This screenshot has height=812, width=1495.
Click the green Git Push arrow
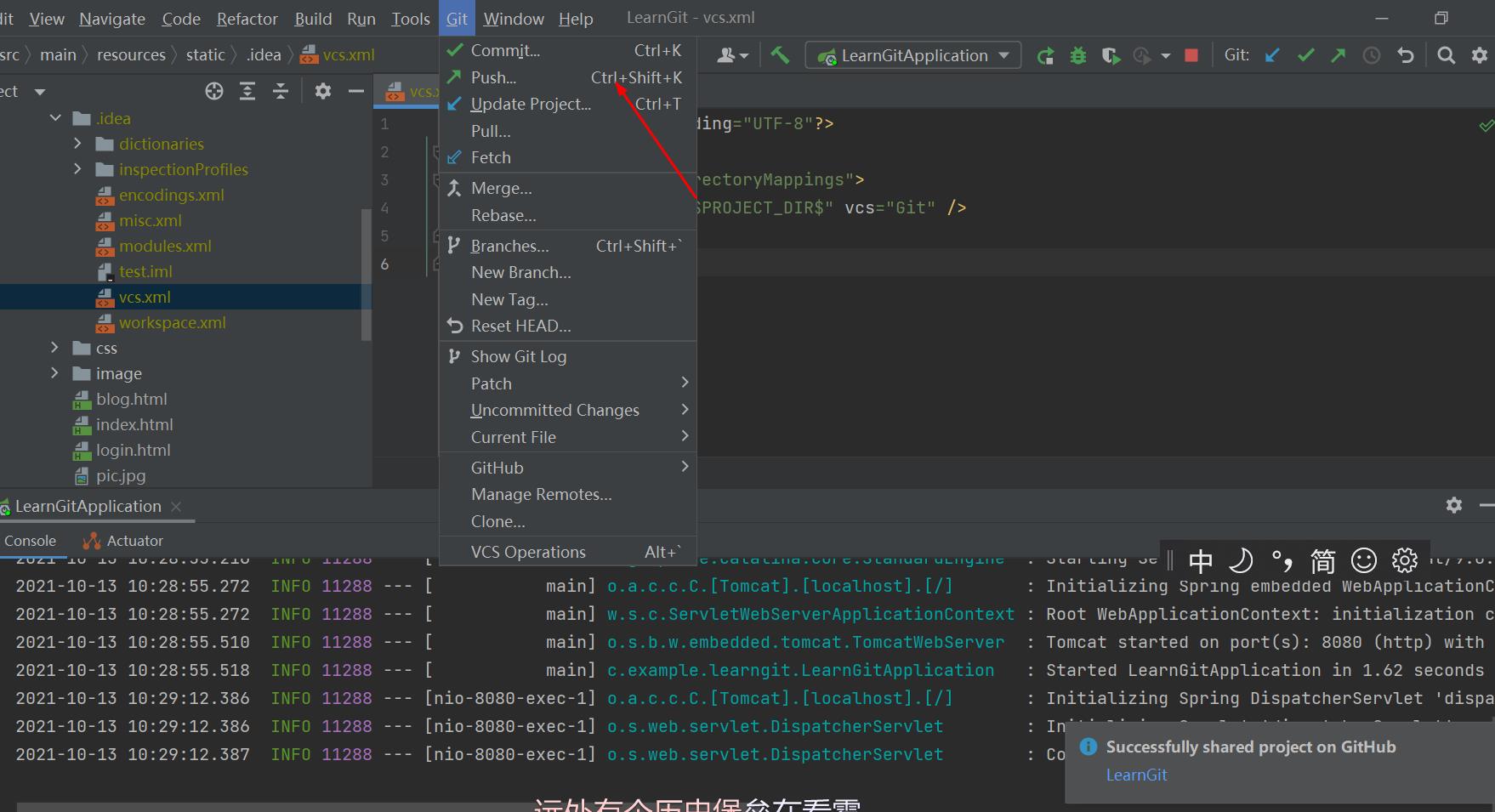[x=1339, y=55]
